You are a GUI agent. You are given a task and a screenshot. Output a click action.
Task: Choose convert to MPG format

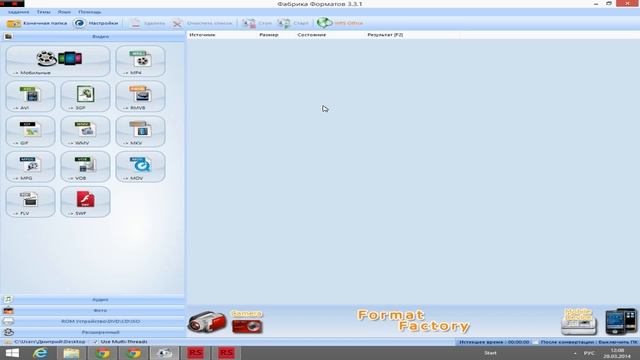[31, 167]
